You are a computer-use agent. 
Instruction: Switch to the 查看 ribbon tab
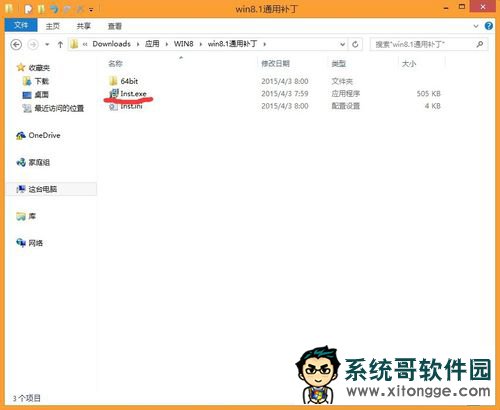click(115, 26)
